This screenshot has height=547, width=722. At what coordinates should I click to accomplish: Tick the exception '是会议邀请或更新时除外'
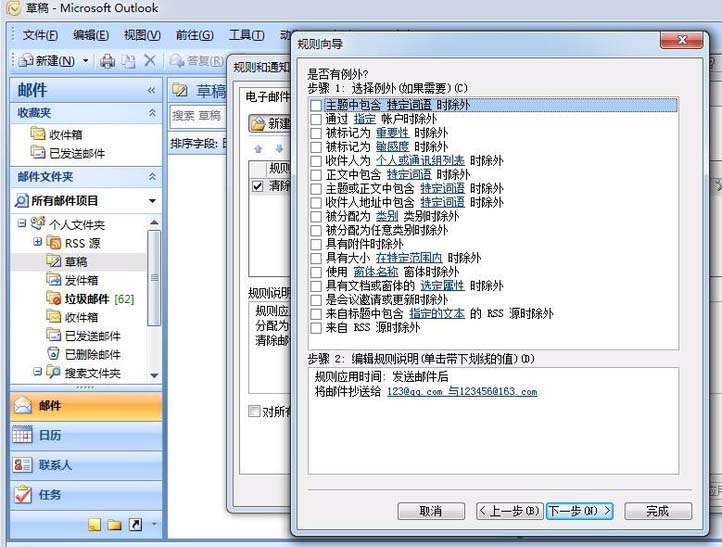(x=316, y=300)
